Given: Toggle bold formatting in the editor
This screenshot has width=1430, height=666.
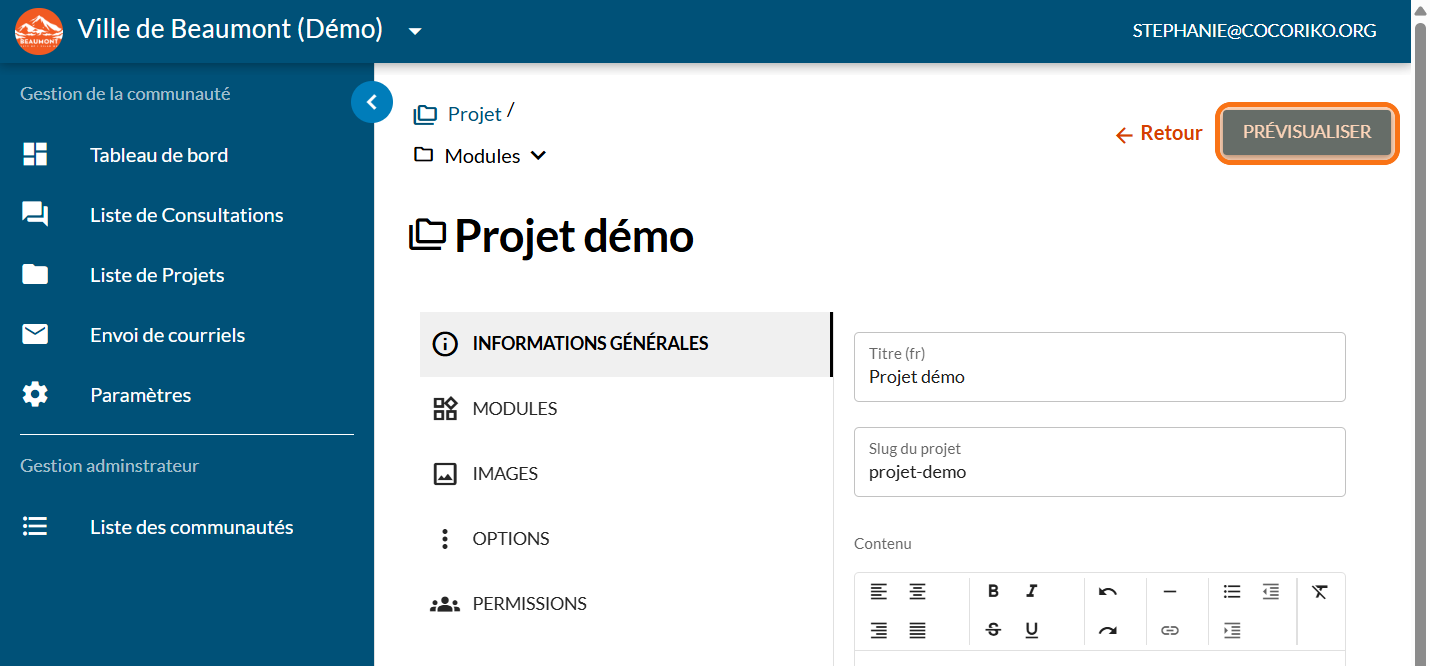Looking at the screenshot, I should [x=993, y=591].
